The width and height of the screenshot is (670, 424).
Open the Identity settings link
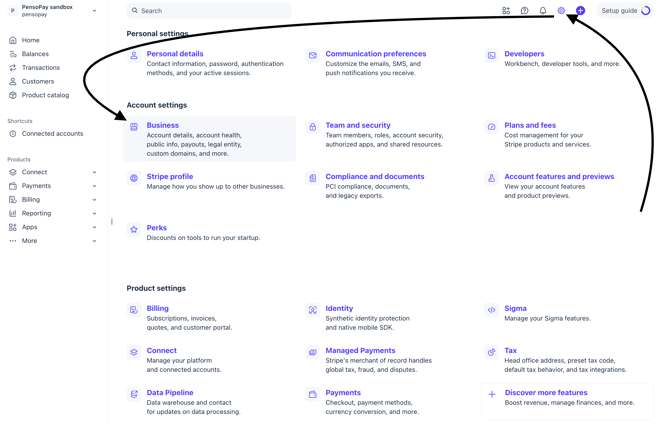339,308
